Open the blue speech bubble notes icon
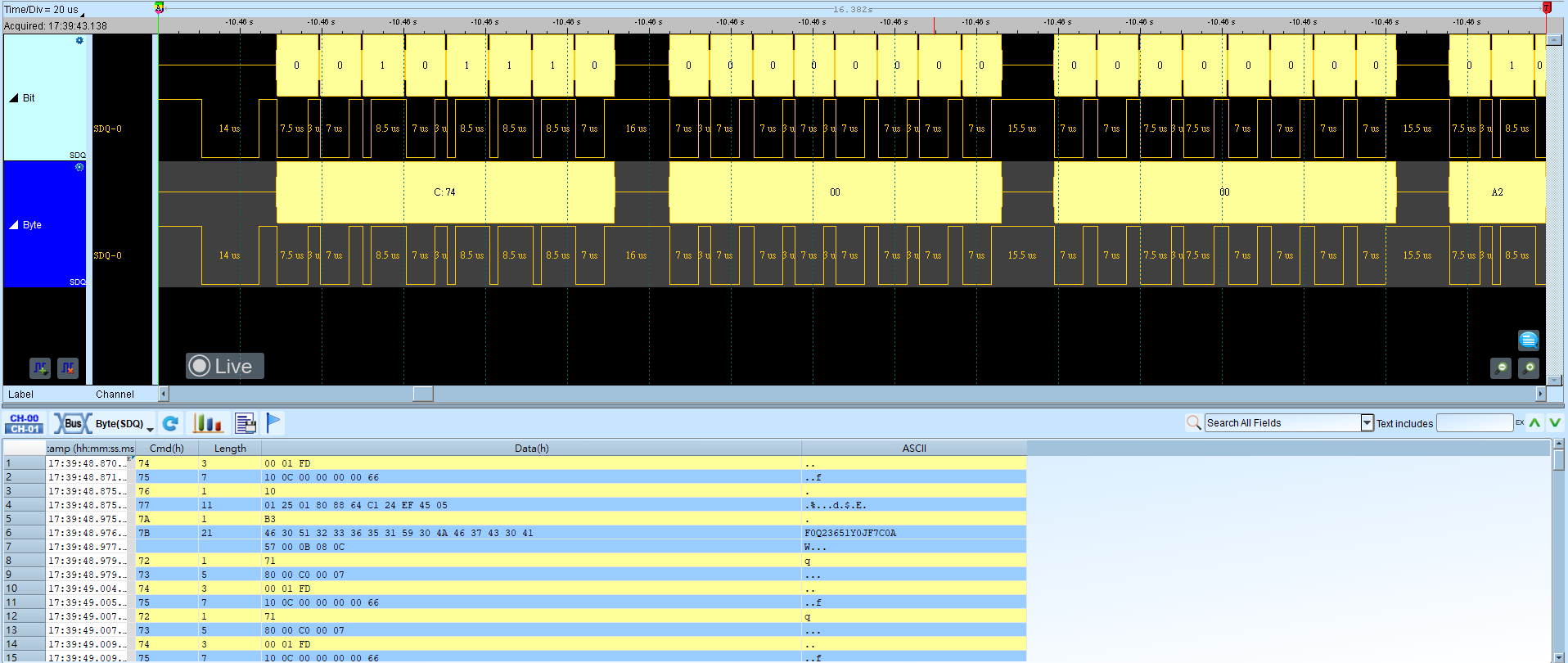 click(x=1529, y=340)
